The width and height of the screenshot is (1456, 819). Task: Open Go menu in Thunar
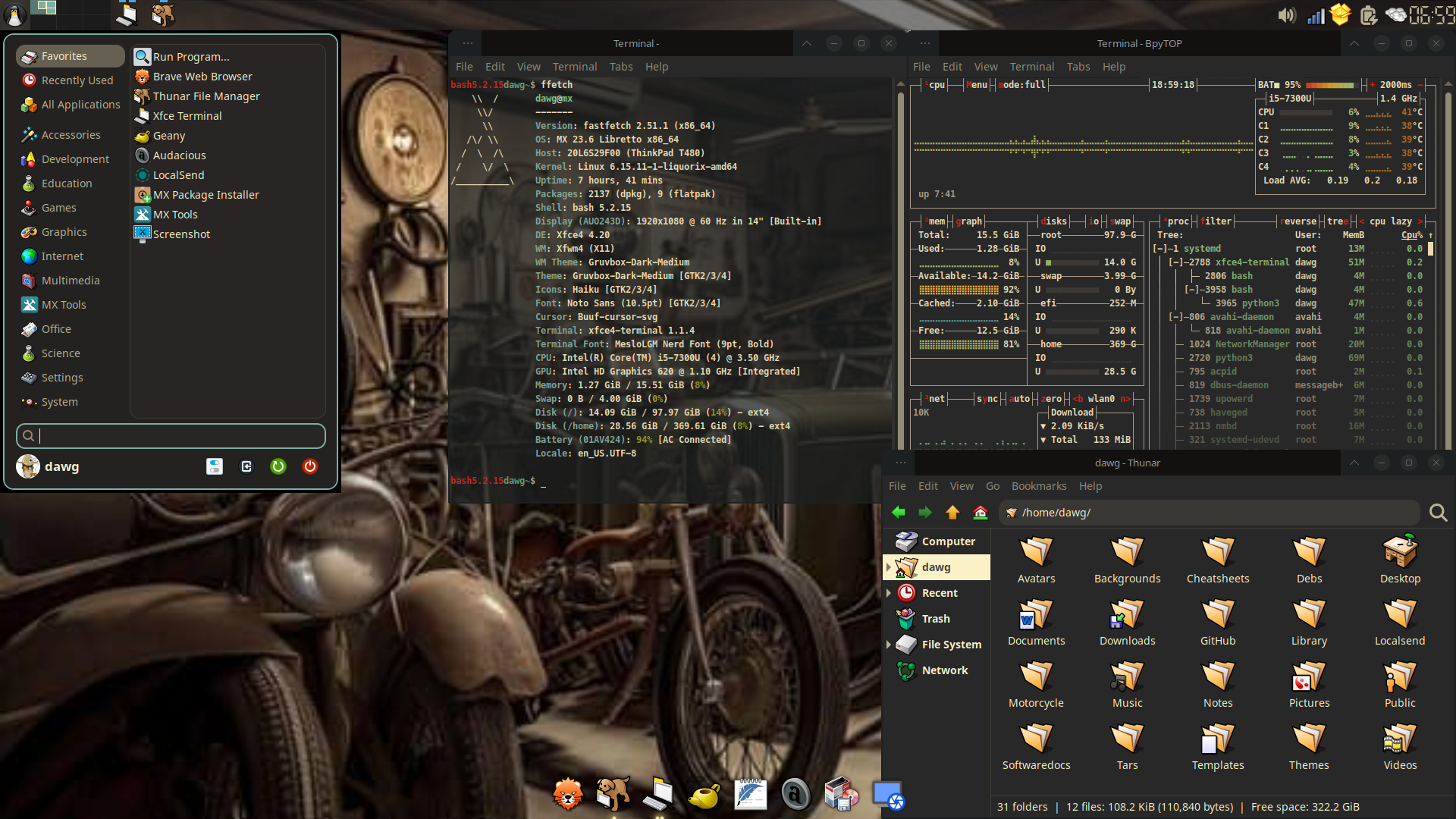click(992, 486)
